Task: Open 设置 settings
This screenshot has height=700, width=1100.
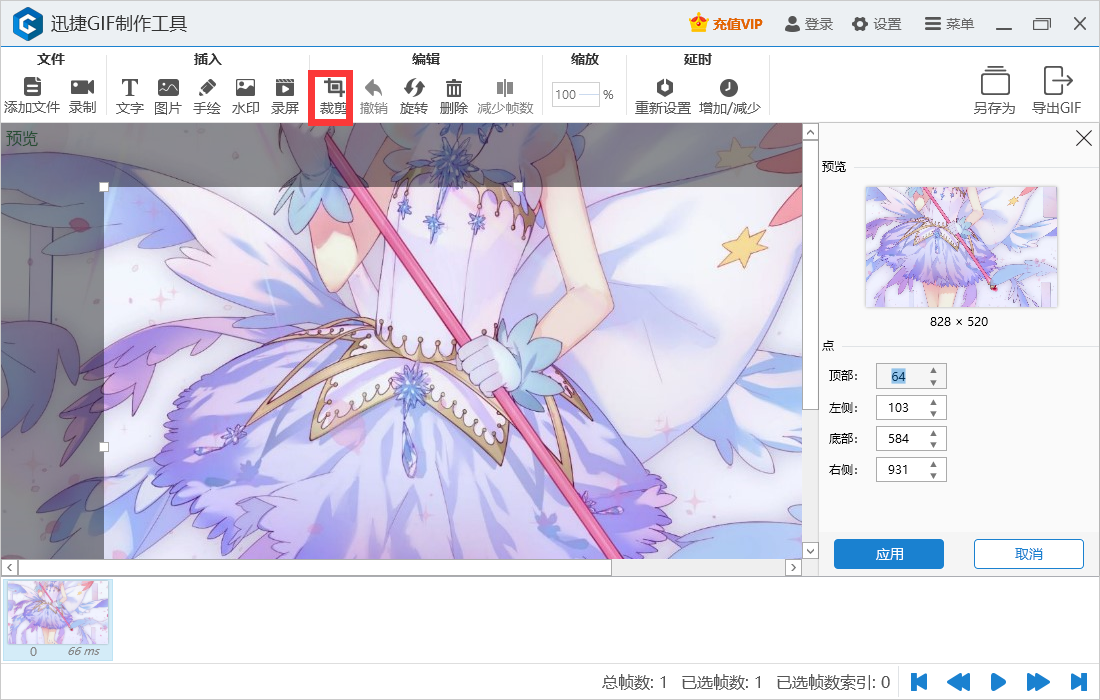Action: (x=877, y=24)
